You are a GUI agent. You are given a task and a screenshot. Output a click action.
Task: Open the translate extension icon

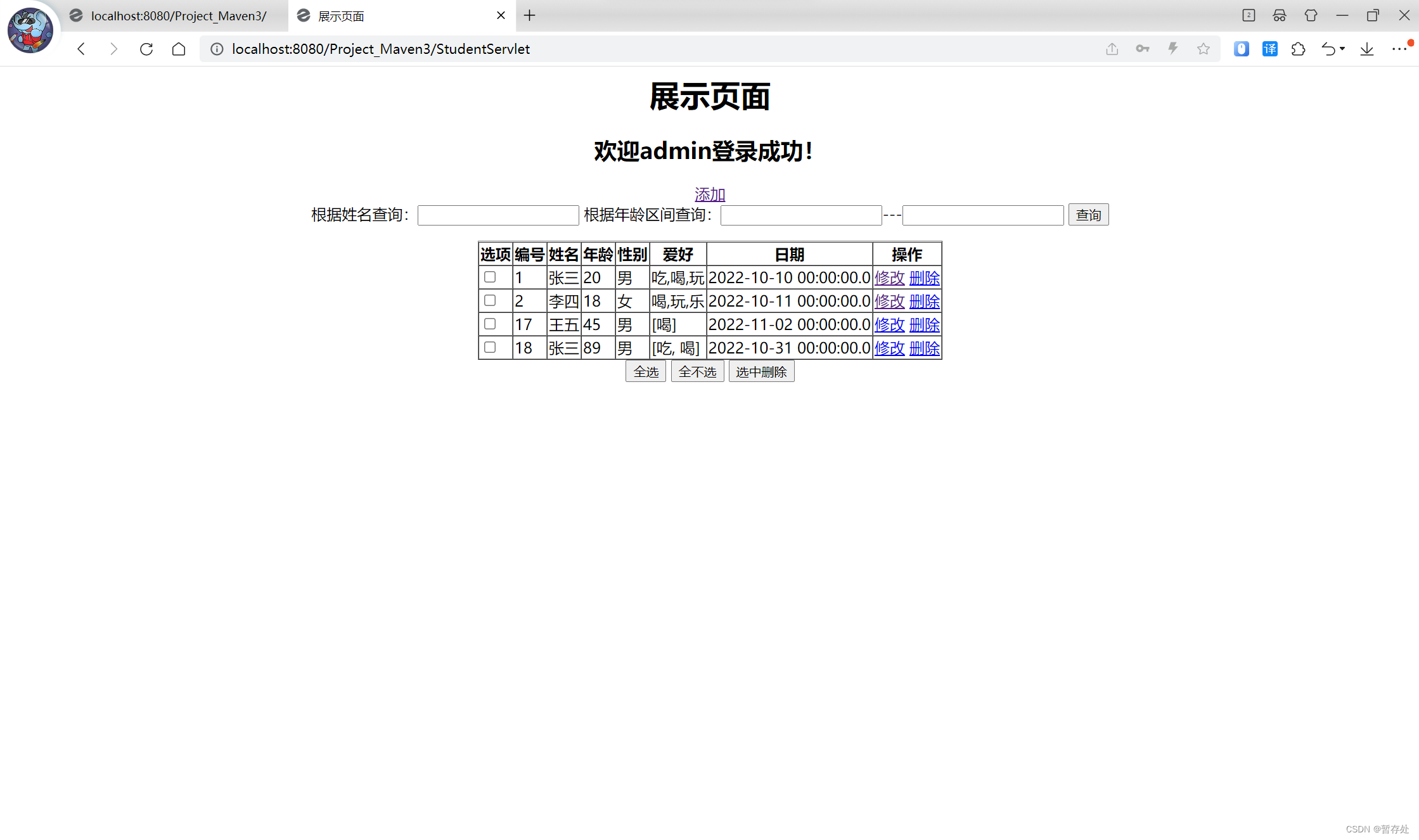pos(1270,49)
